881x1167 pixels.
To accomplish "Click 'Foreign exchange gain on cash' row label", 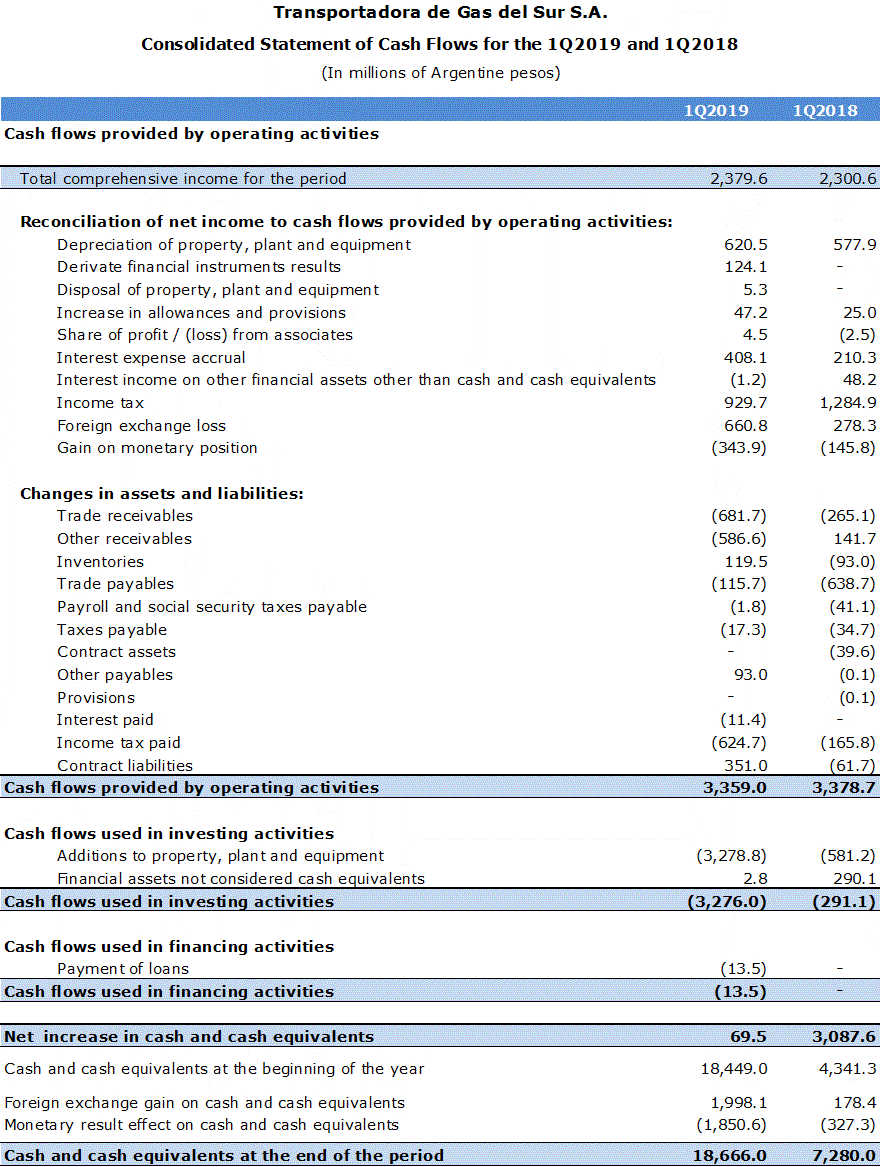I will [205, 1103].
